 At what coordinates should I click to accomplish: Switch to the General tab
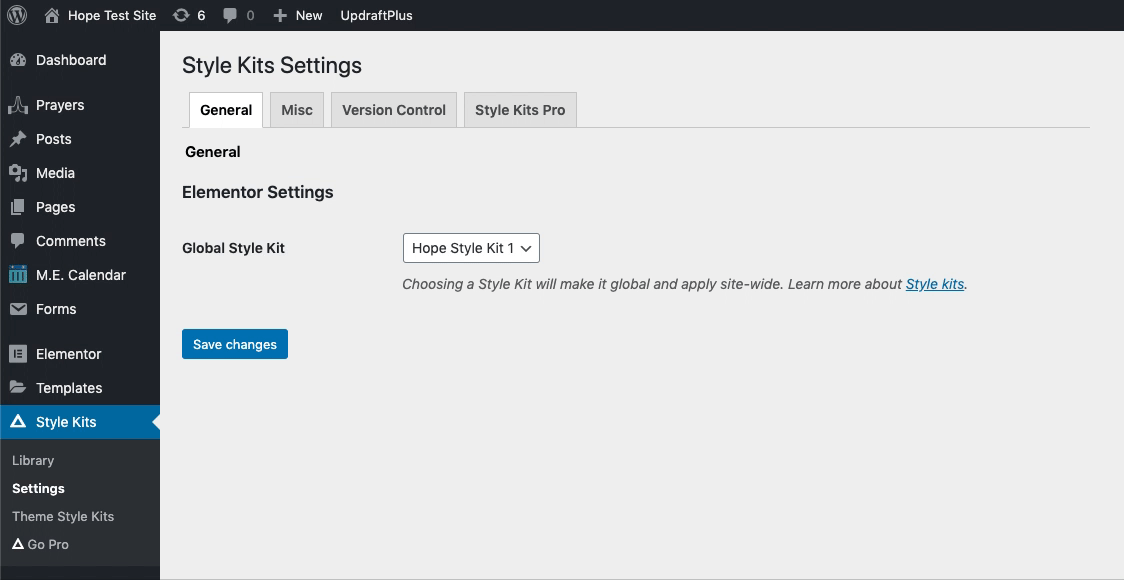pyautogui.click(x=226, y=110)
